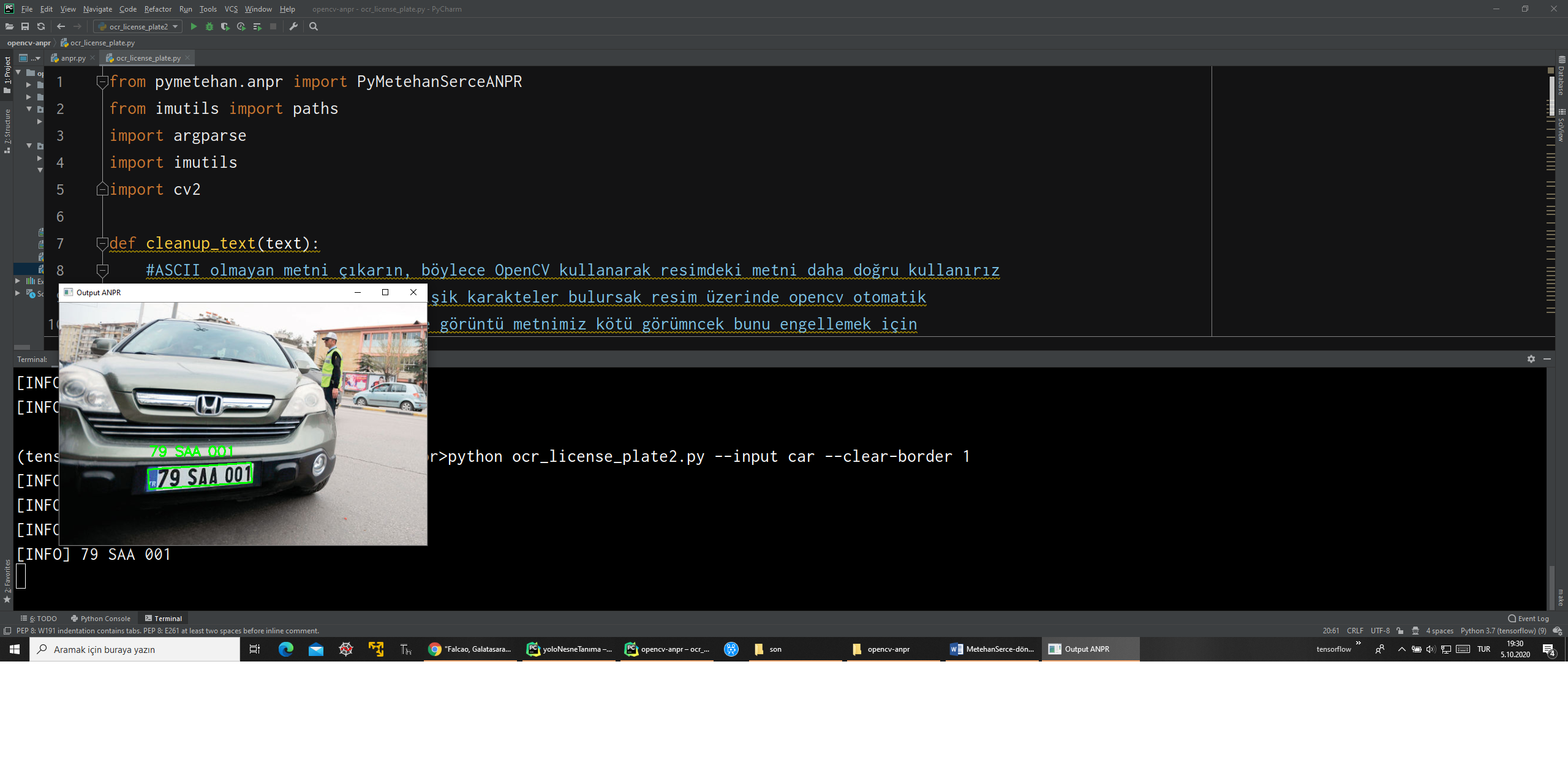Hide the Terminal panel with minus icon
Screen dimensions: 1568x784
pos(1547,359)
